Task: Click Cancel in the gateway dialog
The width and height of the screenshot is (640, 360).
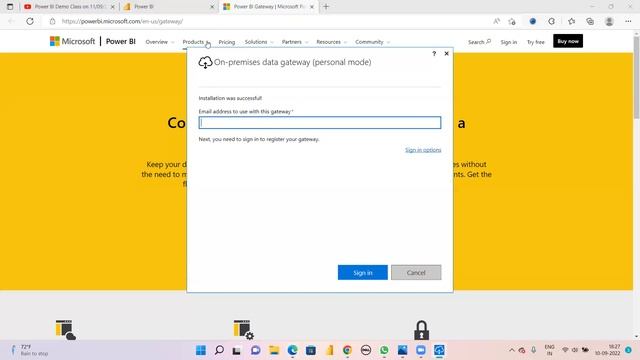Action: point(416,272)
